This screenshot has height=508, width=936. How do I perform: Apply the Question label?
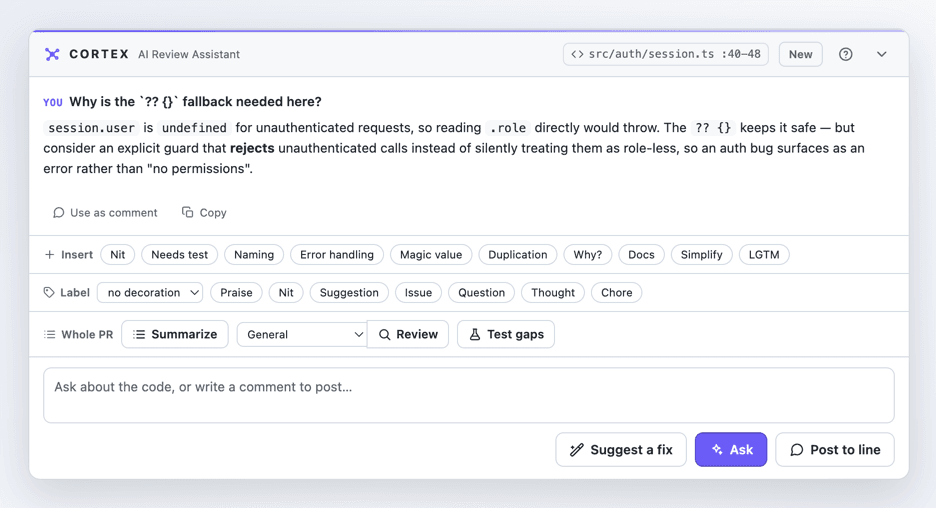point(482,293)
